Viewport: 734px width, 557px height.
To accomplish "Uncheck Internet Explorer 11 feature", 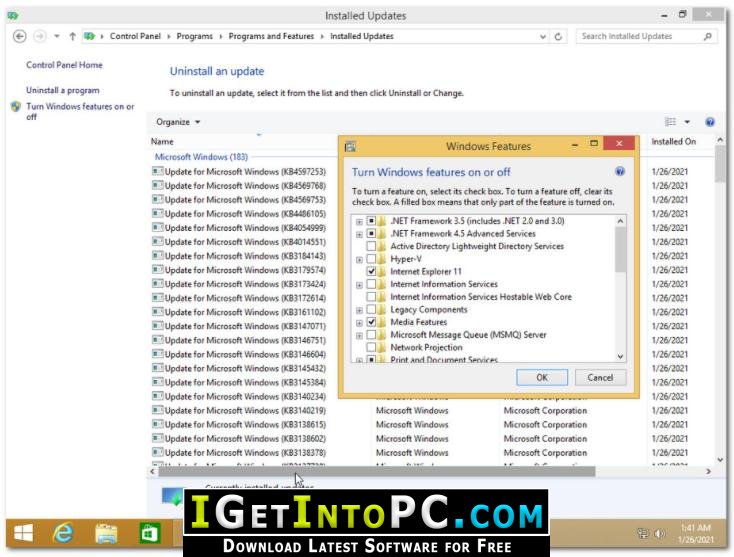I will pyautogui.click(x=371, y=271).
